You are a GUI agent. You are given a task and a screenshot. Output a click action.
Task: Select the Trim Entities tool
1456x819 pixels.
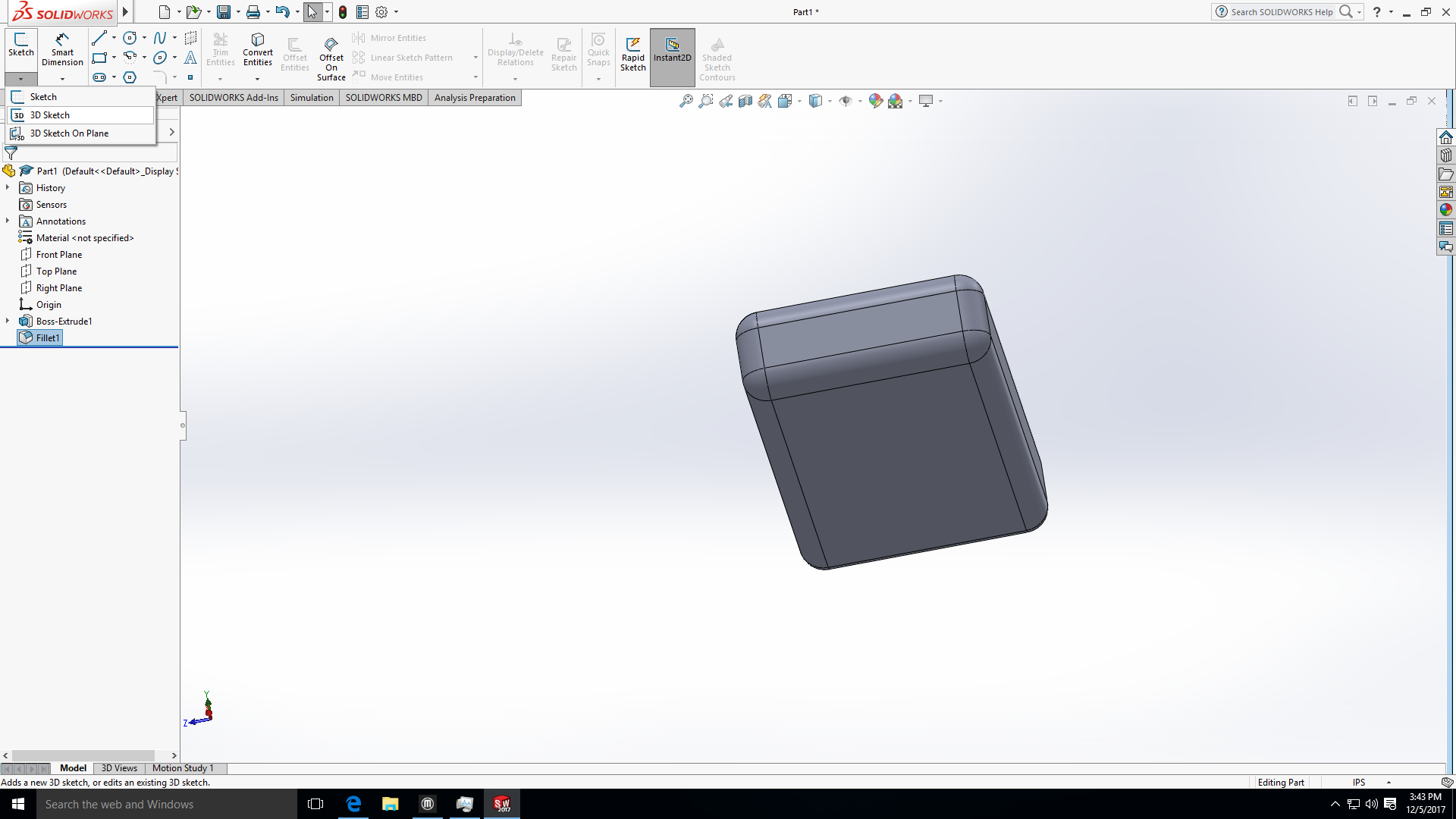[221, 49]
